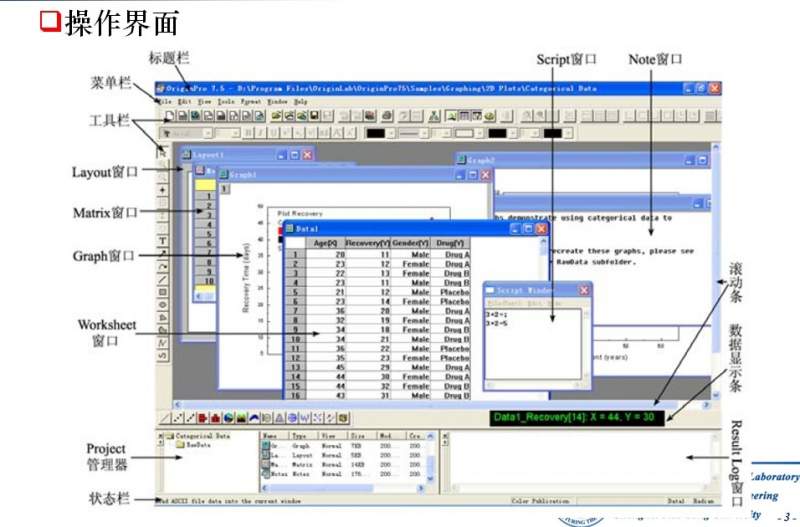Select the Pointer tool in the left toolbar
800x527 pixels.
click(162, 152)
